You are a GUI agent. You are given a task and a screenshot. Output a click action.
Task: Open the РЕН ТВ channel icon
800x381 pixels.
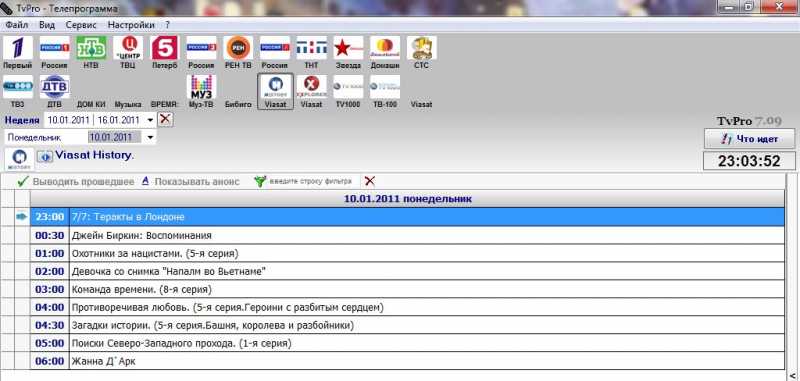click(238, 48)
